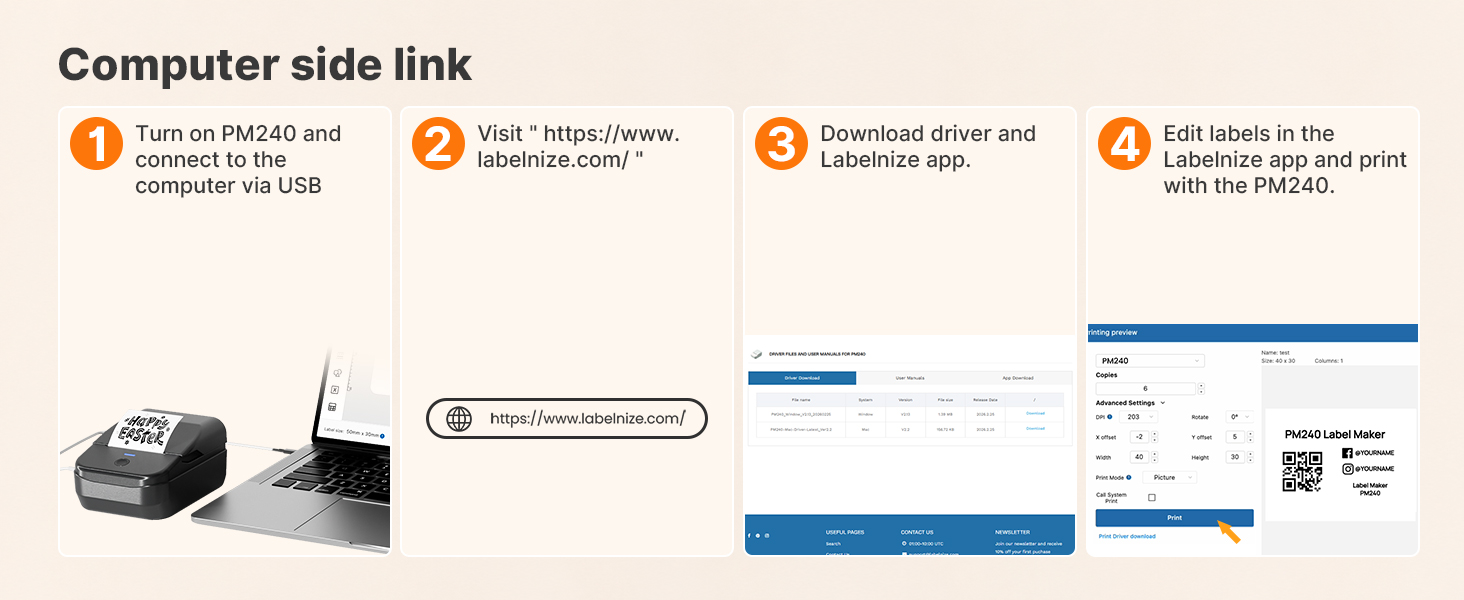
Task: Switch to the App Download tab
Action: (x=1018, y=378)
